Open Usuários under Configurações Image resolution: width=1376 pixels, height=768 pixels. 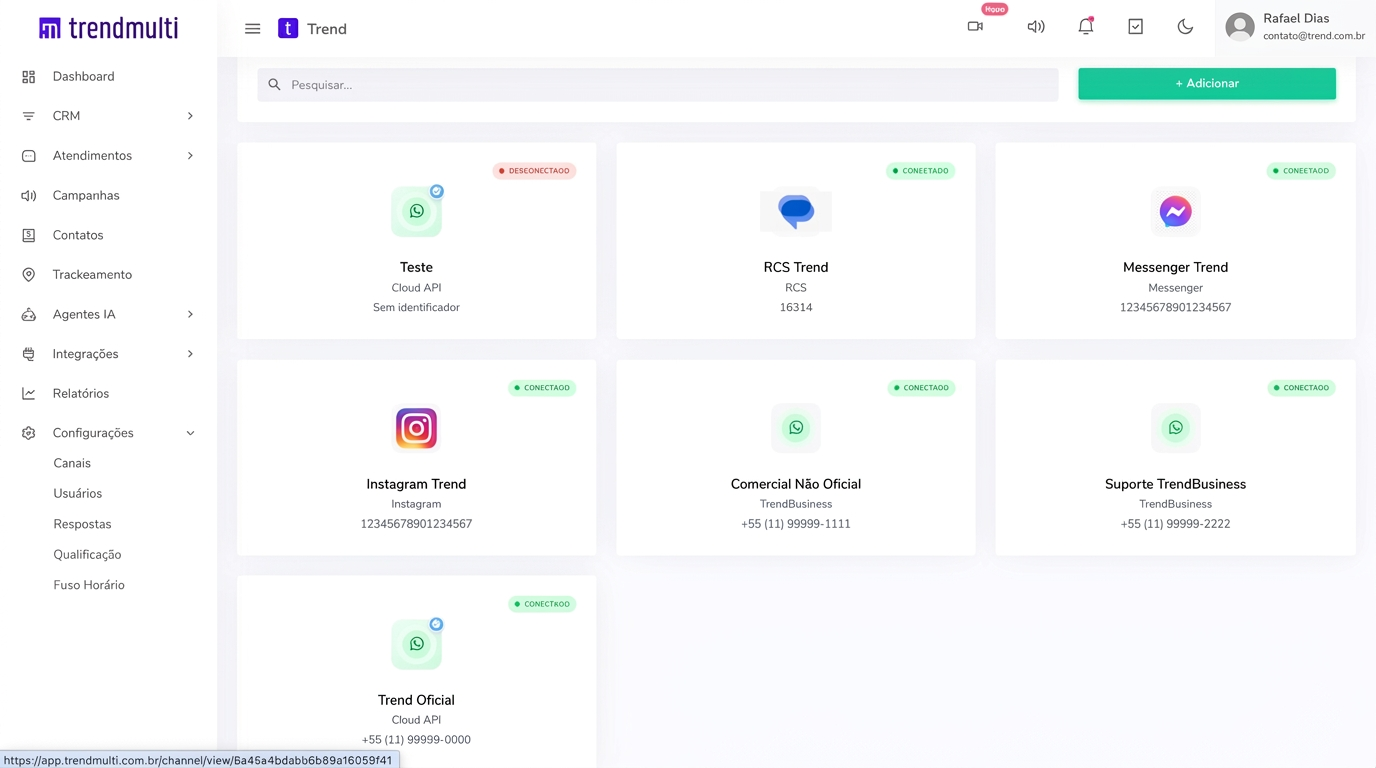(x=78, y=493)
